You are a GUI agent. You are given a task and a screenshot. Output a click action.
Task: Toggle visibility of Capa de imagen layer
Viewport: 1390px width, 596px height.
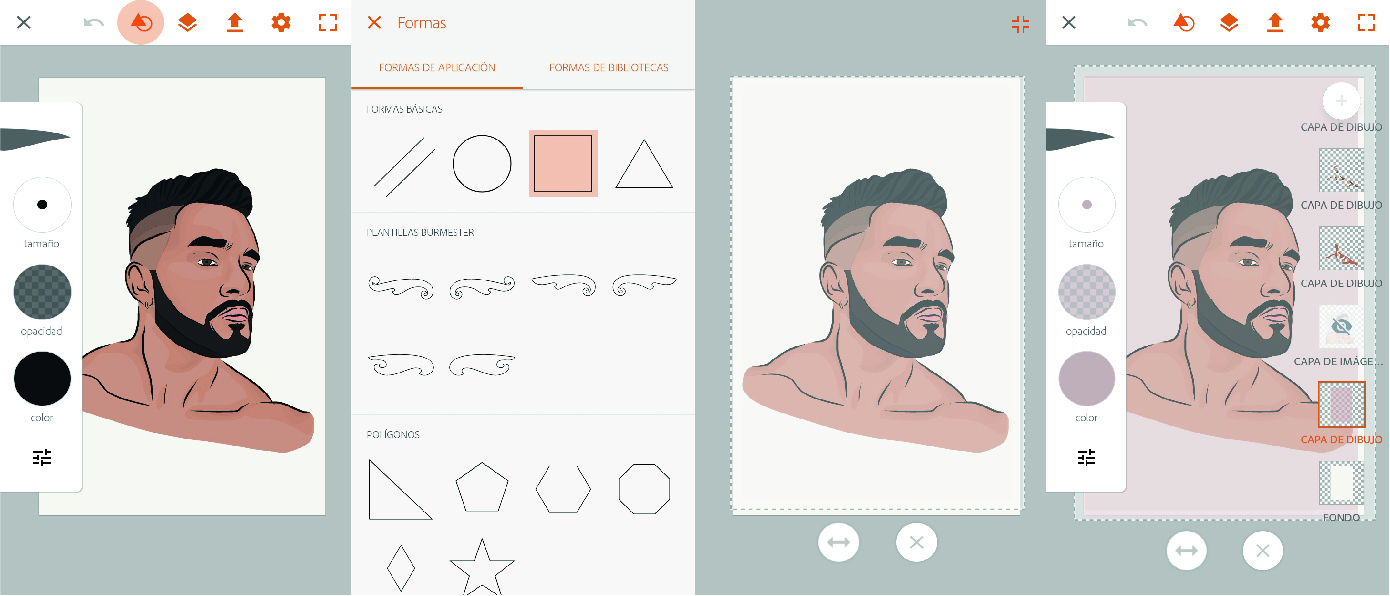[1342, 326]
